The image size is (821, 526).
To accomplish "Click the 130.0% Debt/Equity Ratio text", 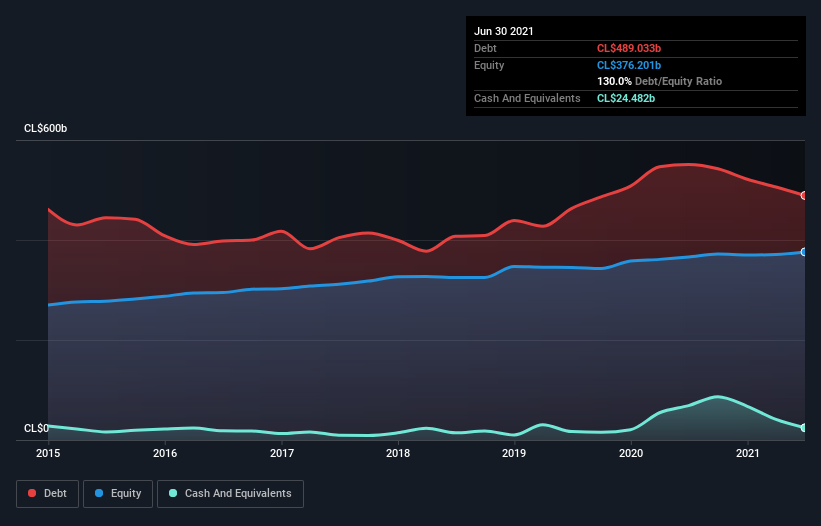I will point(659,82).
